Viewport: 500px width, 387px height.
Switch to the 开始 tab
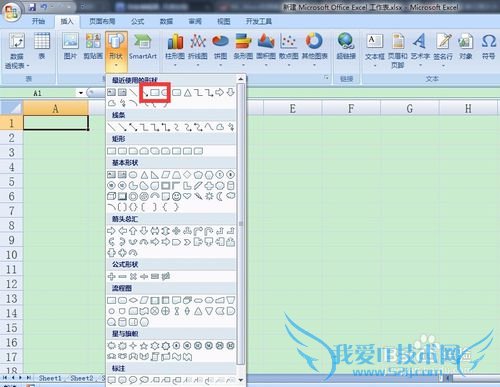[x=38, y=21]
